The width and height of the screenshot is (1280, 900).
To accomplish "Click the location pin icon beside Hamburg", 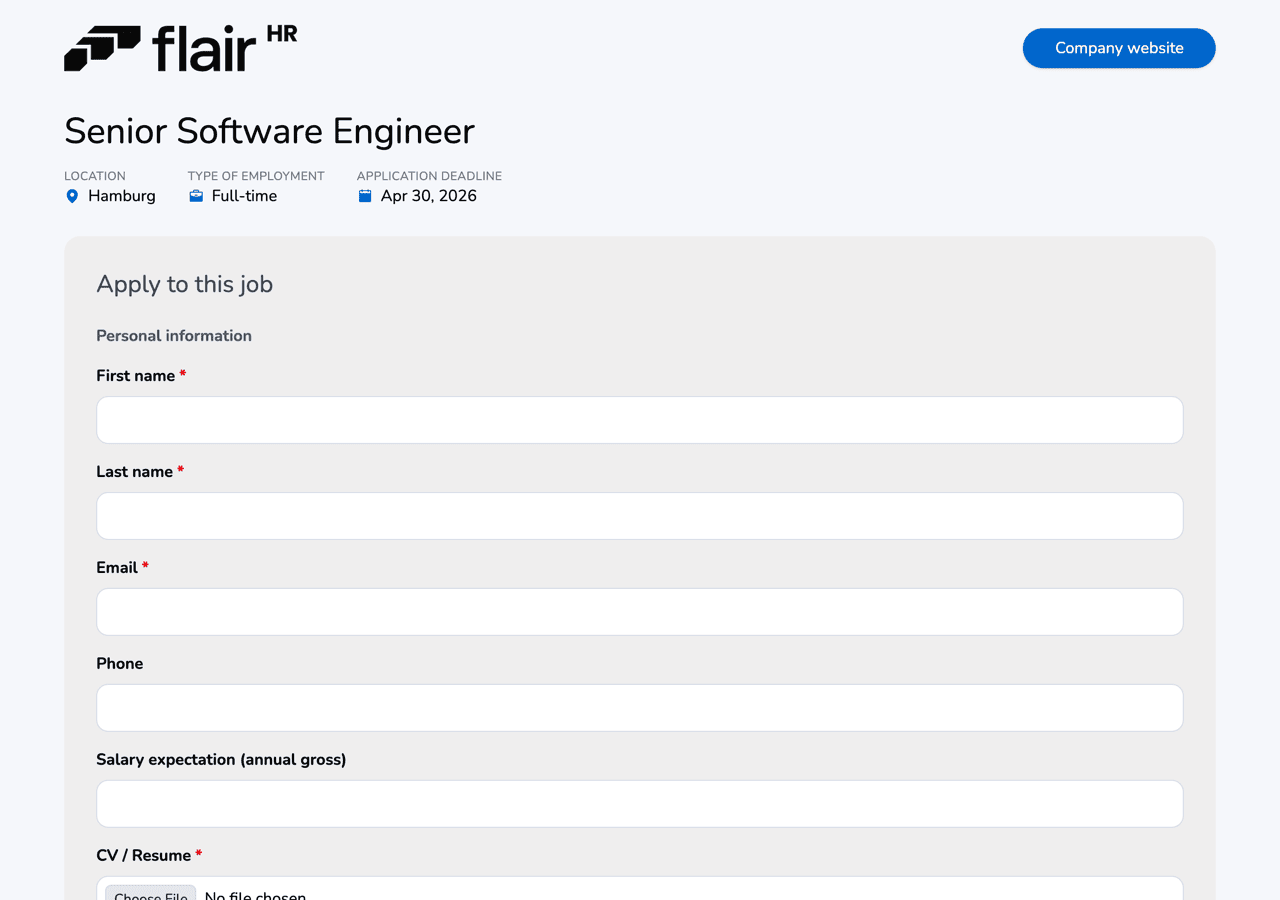I will pos(72,196).
